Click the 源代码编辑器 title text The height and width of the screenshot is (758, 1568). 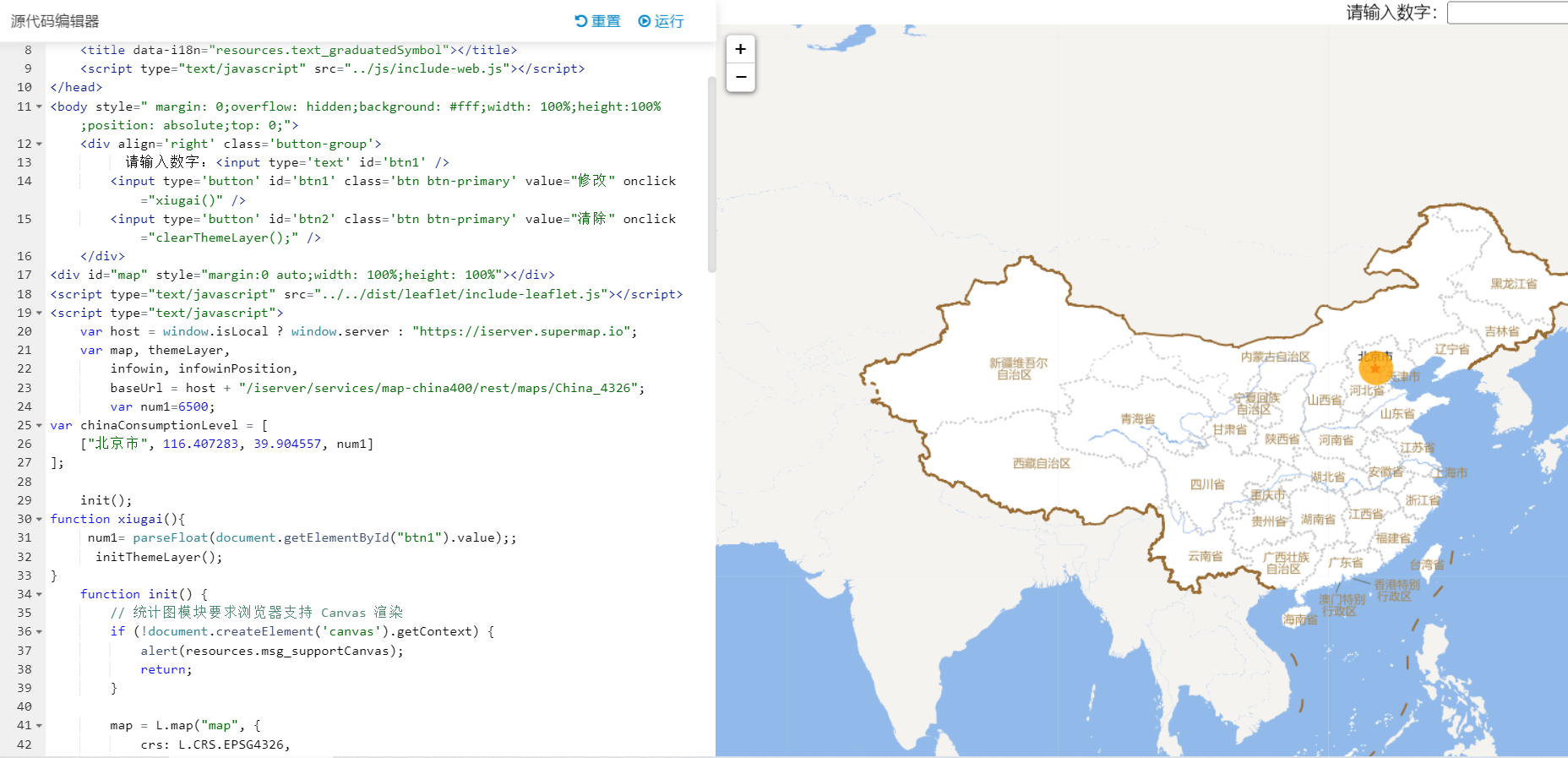coord(55,21)
